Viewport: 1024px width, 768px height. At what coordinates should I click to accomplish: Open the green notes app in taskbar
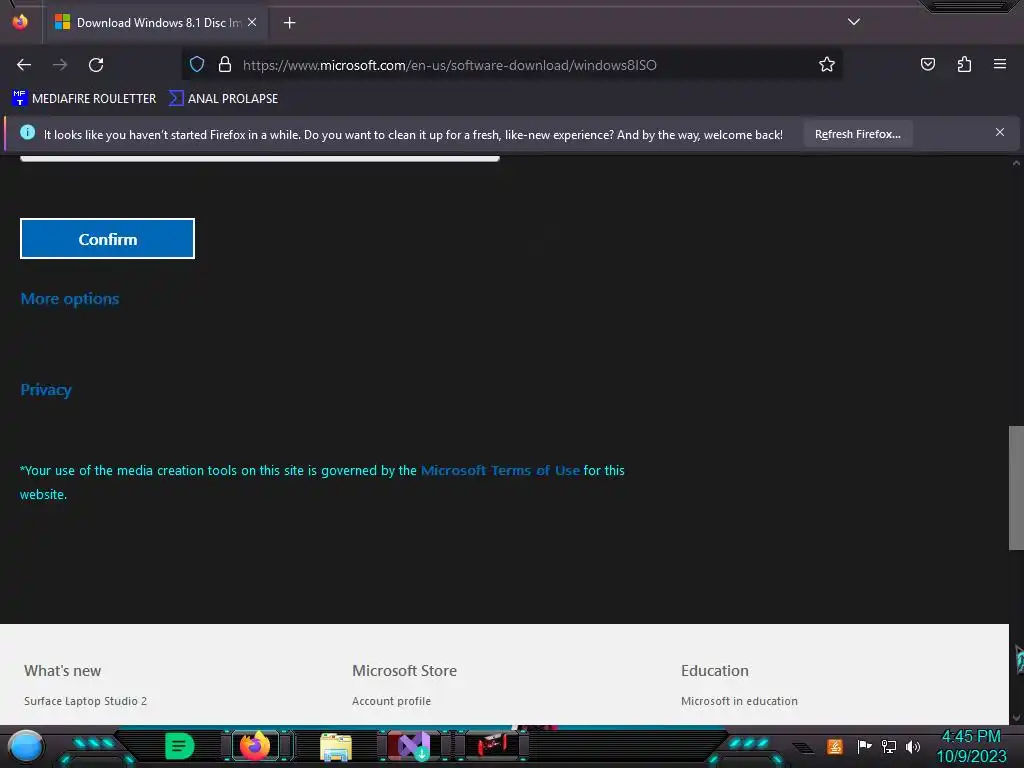[x=180, y=746]
